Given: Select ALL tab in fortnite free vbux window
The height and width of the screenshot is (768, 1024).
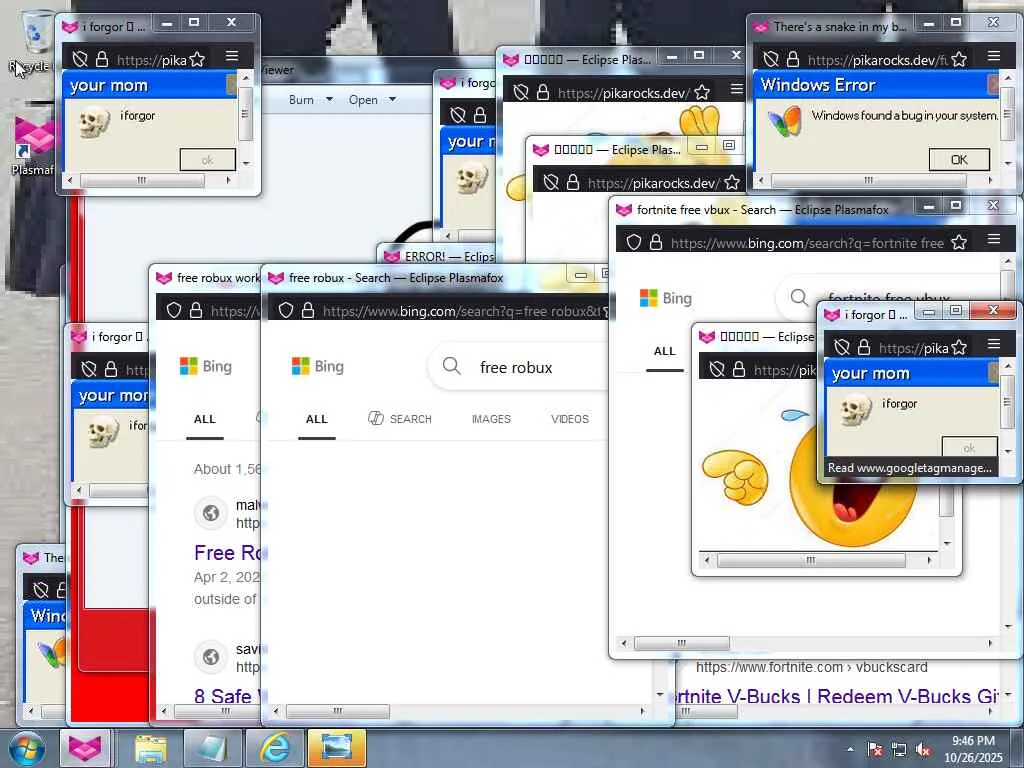Looking at the screenshot, I should click(665, 351).
